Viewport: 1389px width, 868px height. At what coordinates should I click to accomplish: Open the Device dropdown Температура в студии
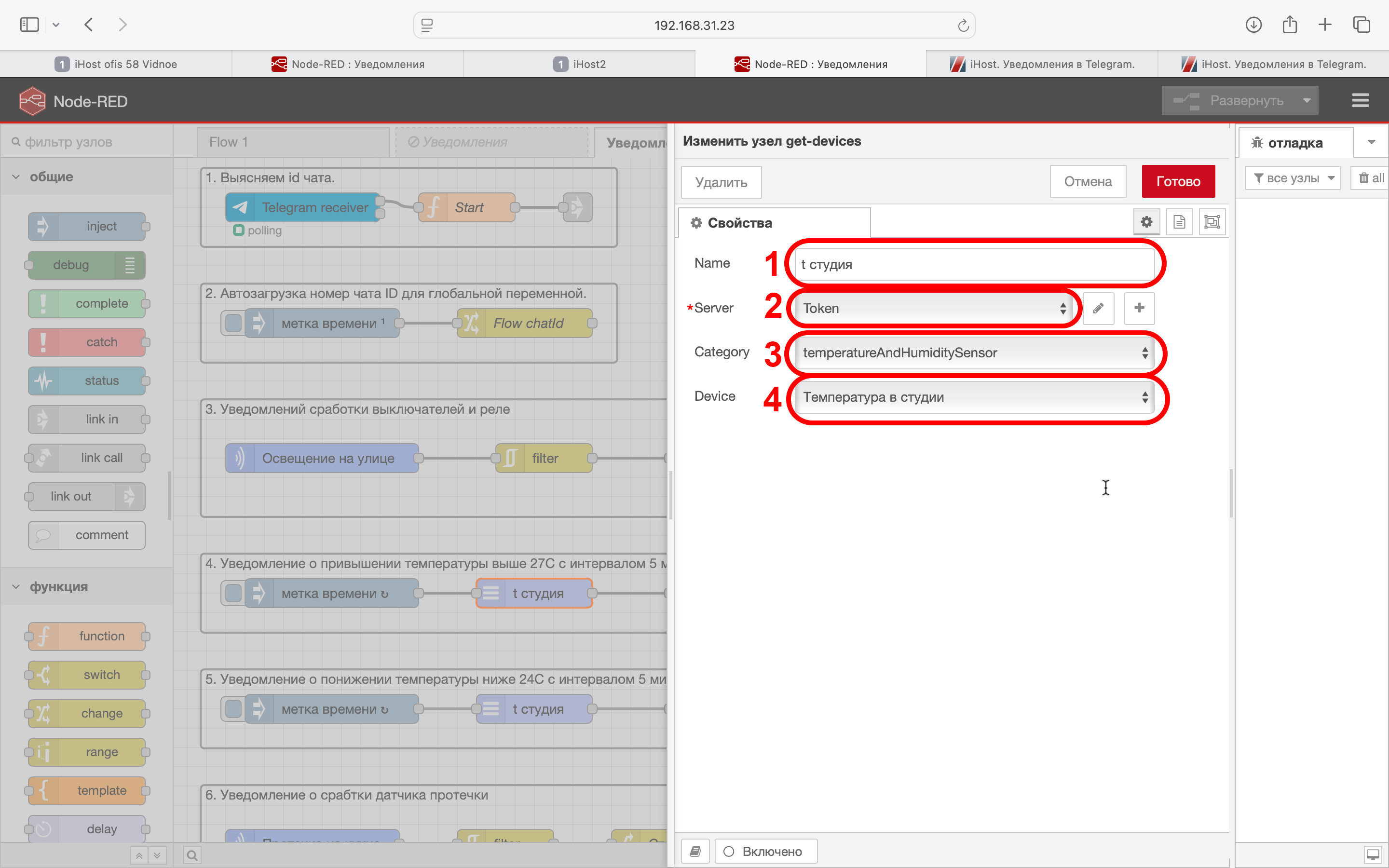[x=974, y=397]
